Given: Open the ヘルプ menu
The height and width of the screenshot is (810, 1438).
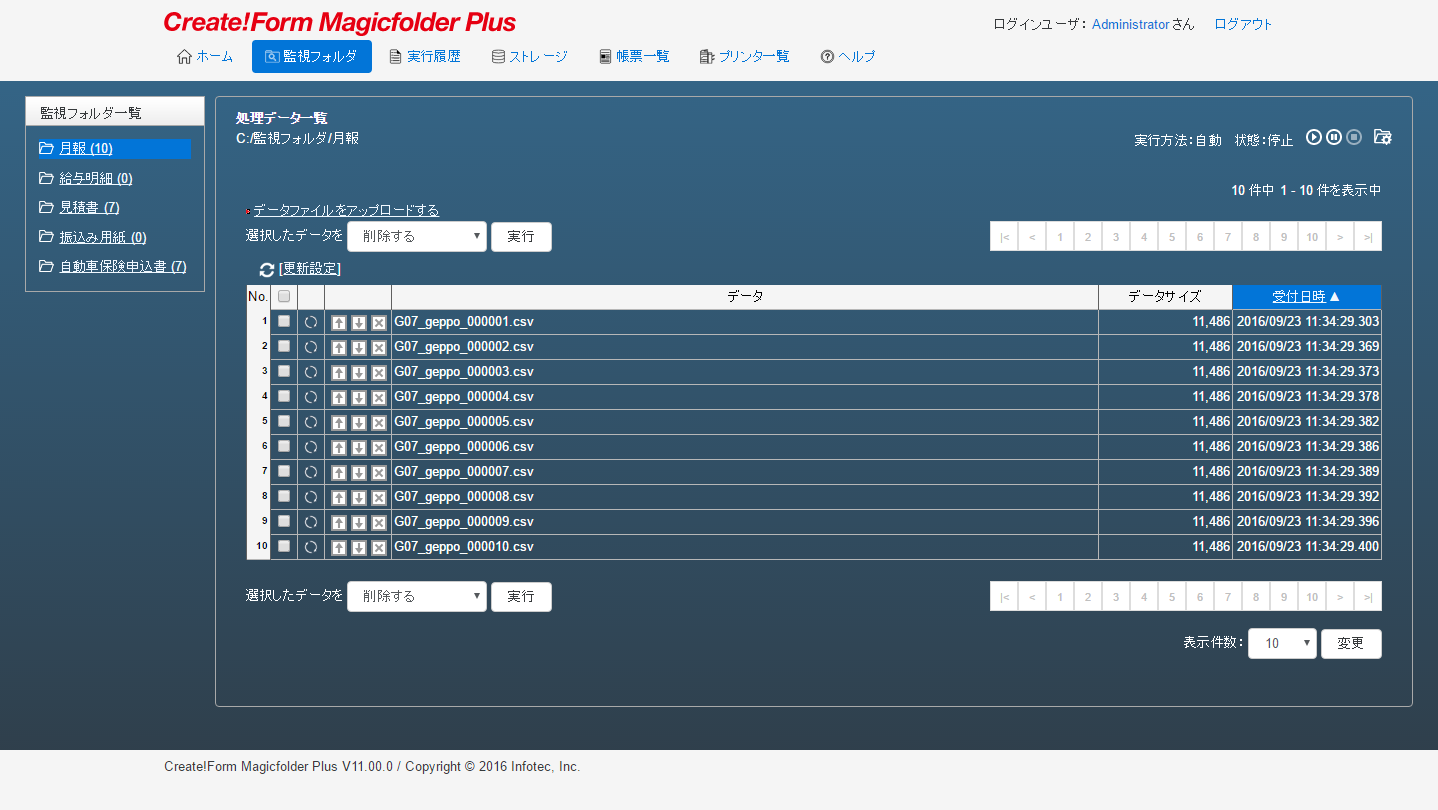Looking at the screenshot, I should tap(848, 57).
